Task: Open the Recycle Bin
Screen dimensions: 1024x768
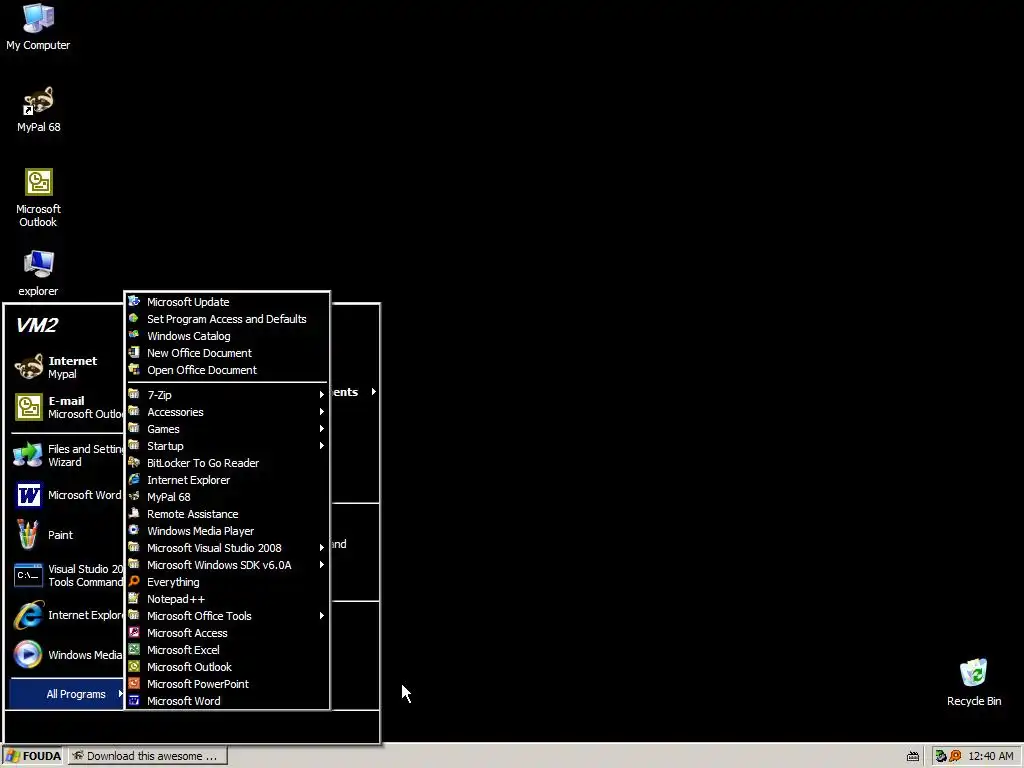Action: 974,682
